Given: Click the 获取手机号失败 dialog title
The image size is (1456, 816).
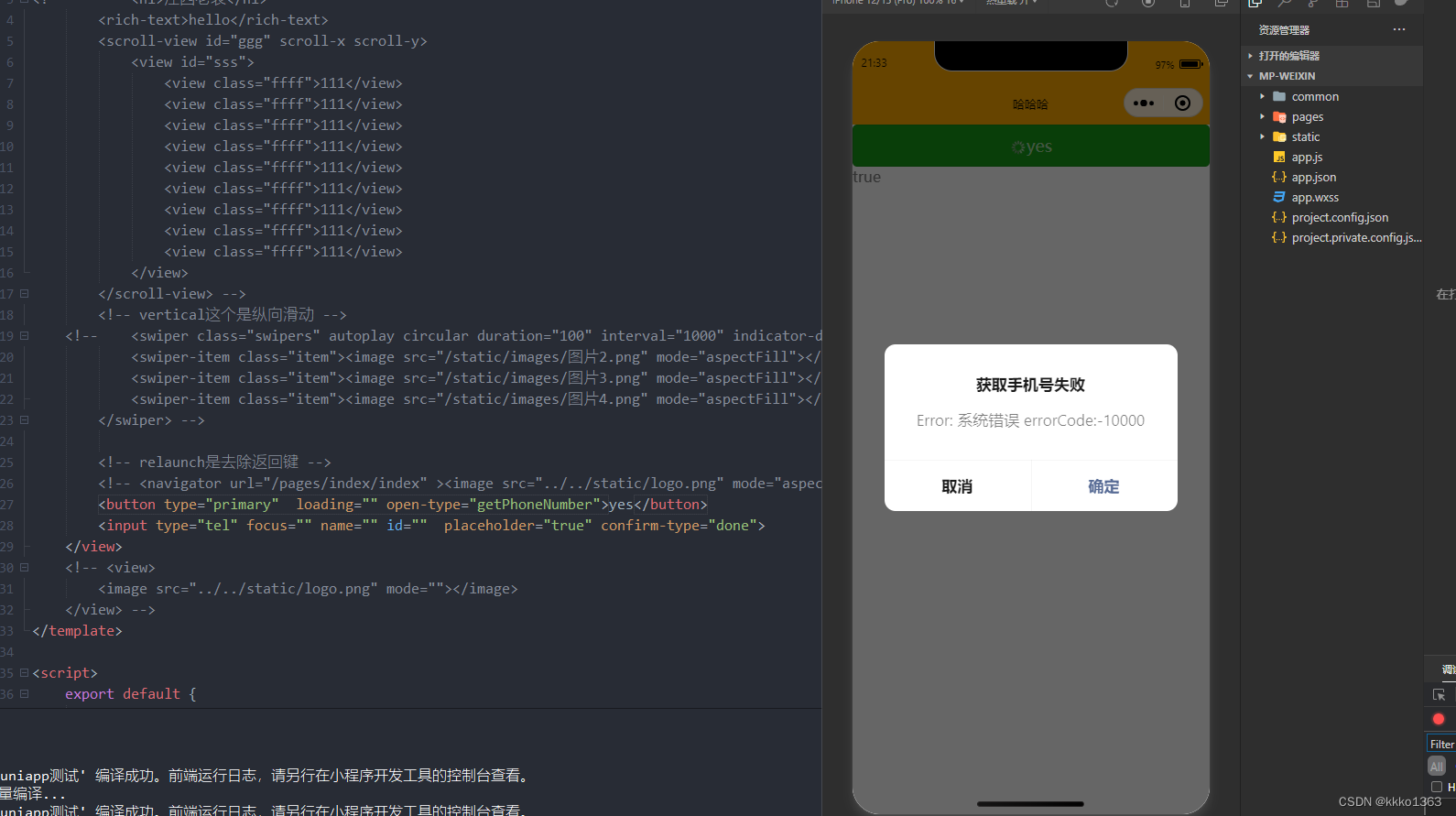Looking at the screenshot, I should 1030,385.
